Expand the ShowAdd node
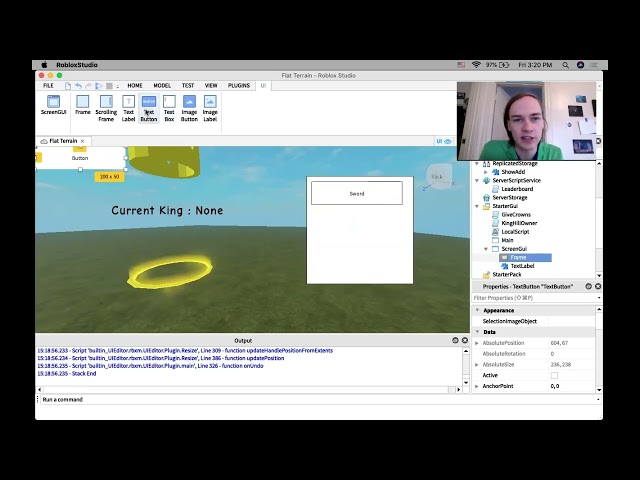 coord(486,172)
